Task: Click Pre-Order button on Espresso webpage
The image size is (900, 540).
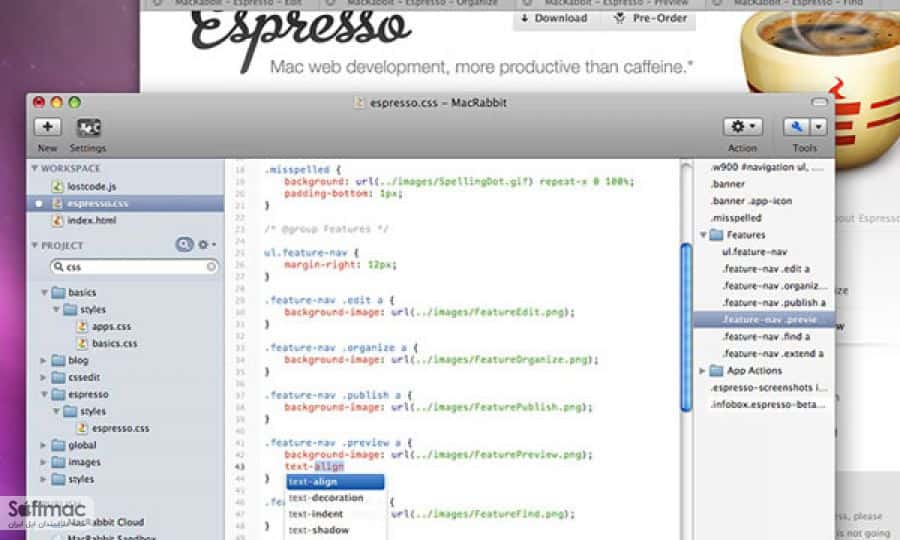Action: point(650,18)
